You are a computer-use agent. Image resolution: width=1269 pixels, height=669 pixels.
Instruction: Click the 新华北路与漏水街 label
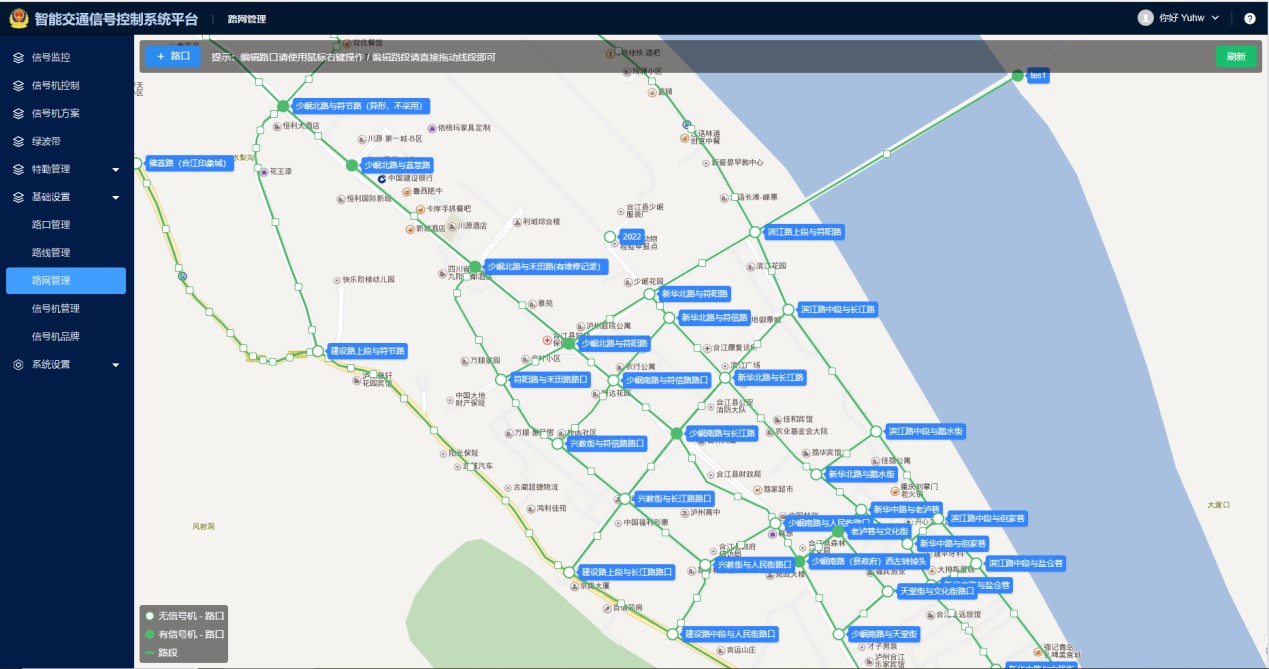(x=861, y=474)
